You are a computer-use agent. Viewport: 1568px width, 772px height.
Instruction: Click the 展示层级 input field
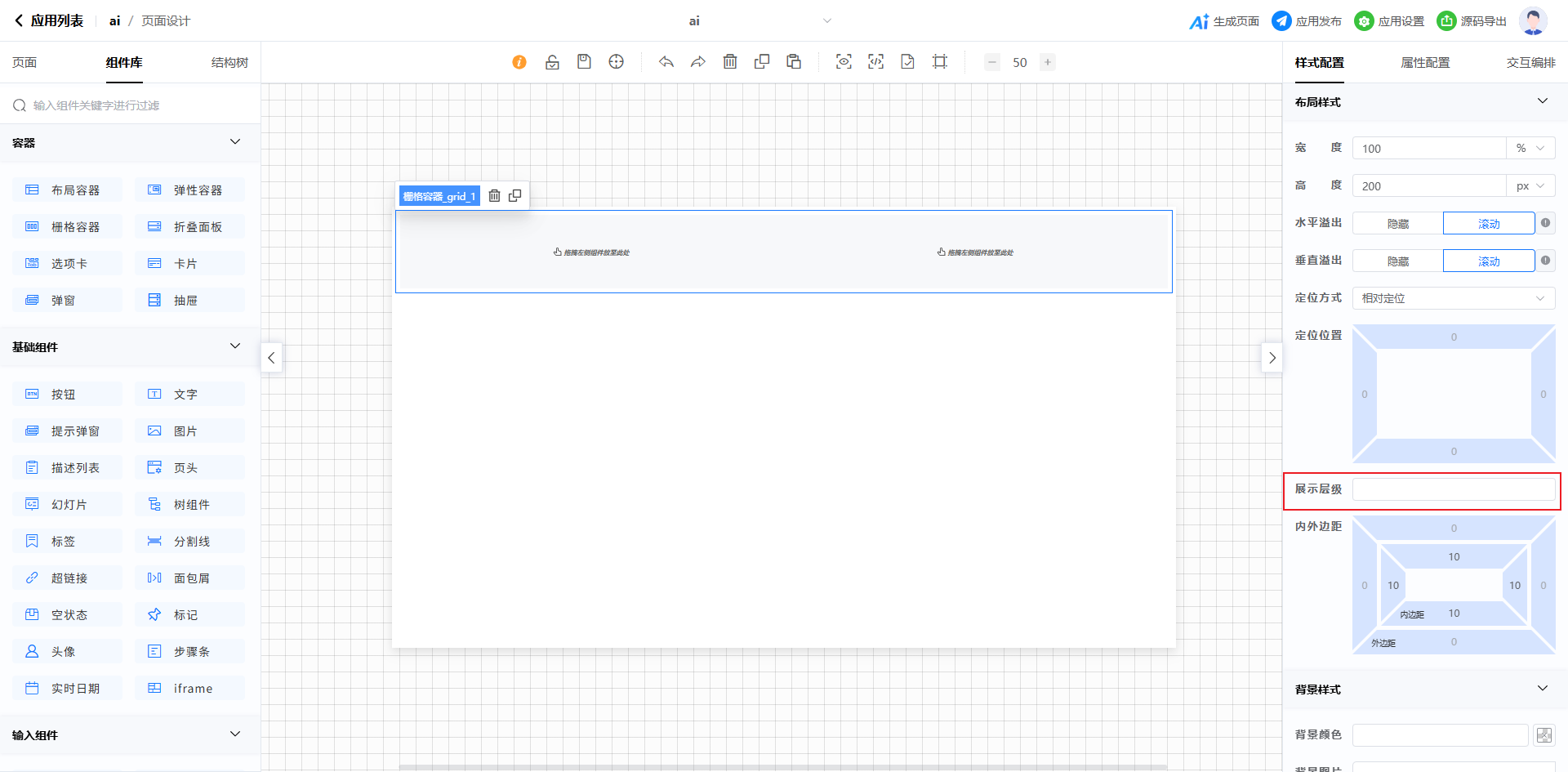click(x=1453, y=489)
